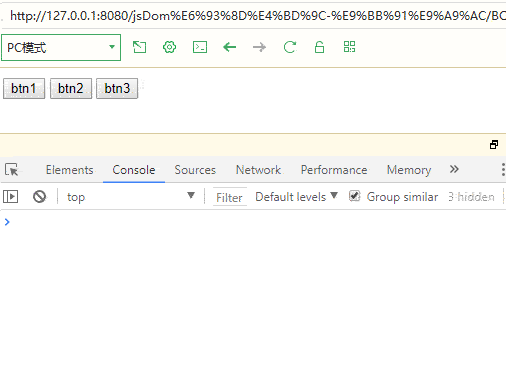Click the btn2 button
Image resolution: width=506 pixels, height=386 pixels.
(x=71, y=89)
